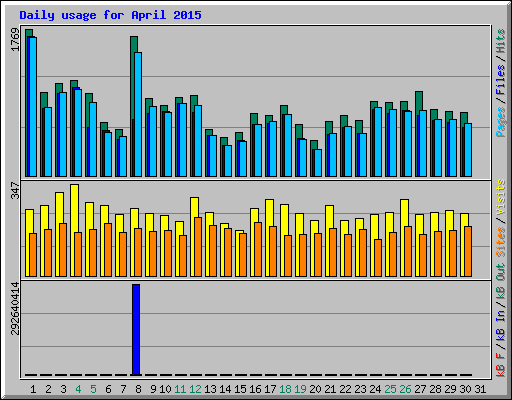The image size is (512, 400).
Task: Click the 1769 hits axis value
Action: click(15, 40)
